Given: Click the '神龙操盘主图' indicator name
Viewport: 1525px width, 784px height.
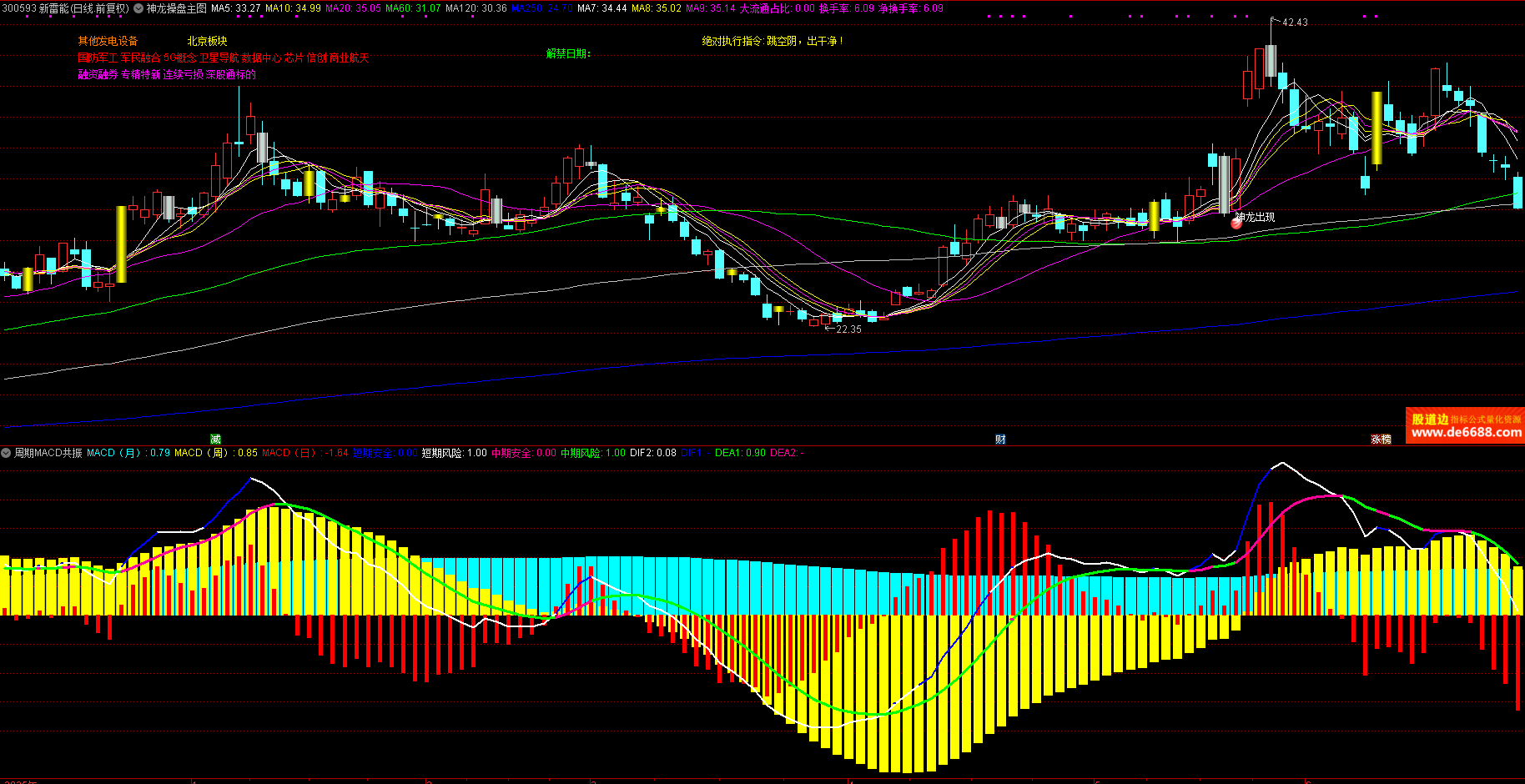Looking at the screenshot, I should click(176, 8).
